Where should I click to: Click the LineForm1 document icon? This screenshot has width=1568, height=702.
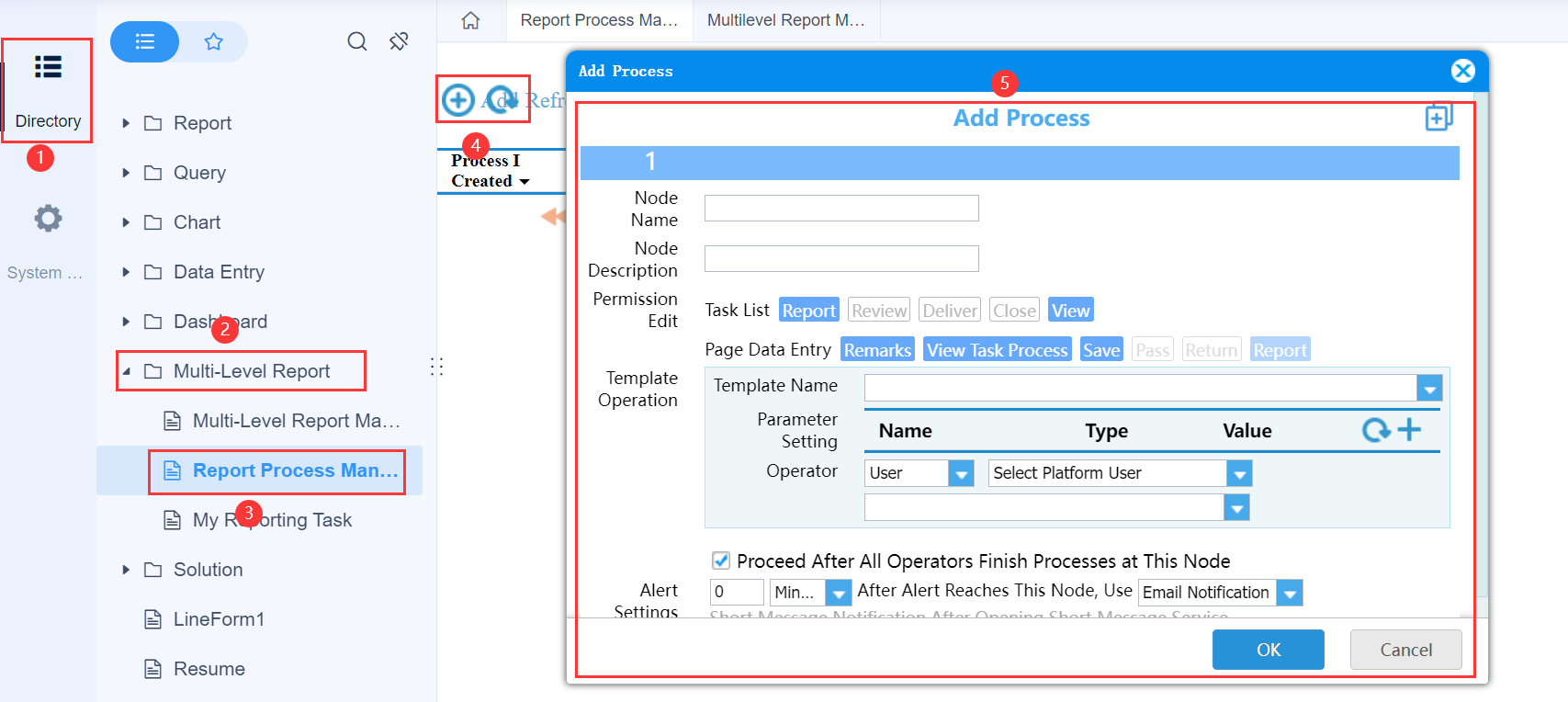point(153,619)
